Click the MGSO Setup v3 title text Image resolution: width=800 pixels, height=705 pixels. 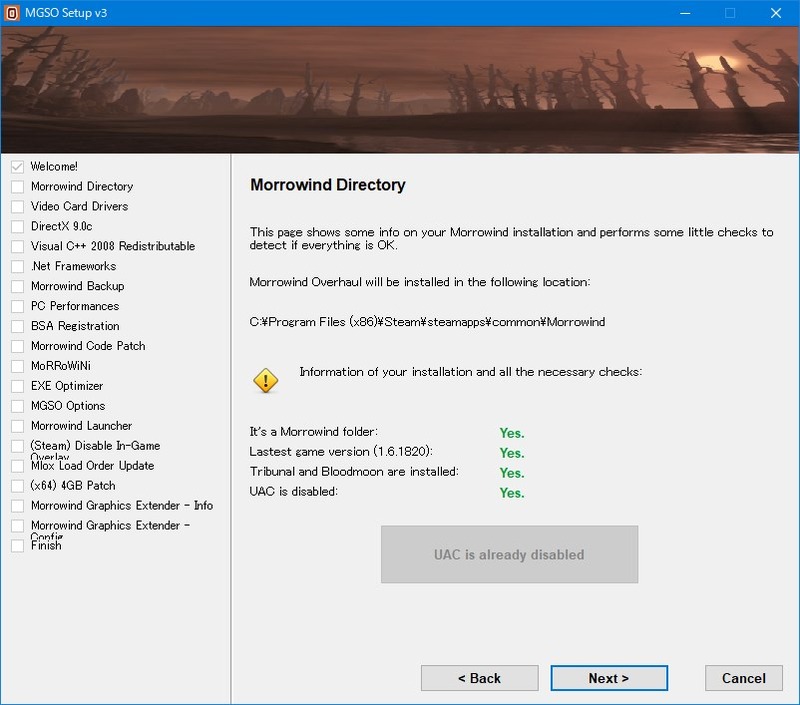(x=66, y=13)
